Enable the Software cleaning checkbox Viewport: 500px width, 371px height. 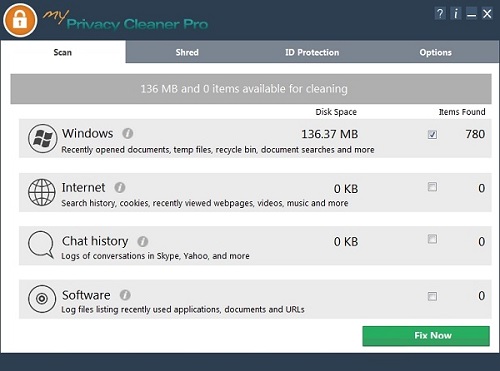tap(432, 296)
